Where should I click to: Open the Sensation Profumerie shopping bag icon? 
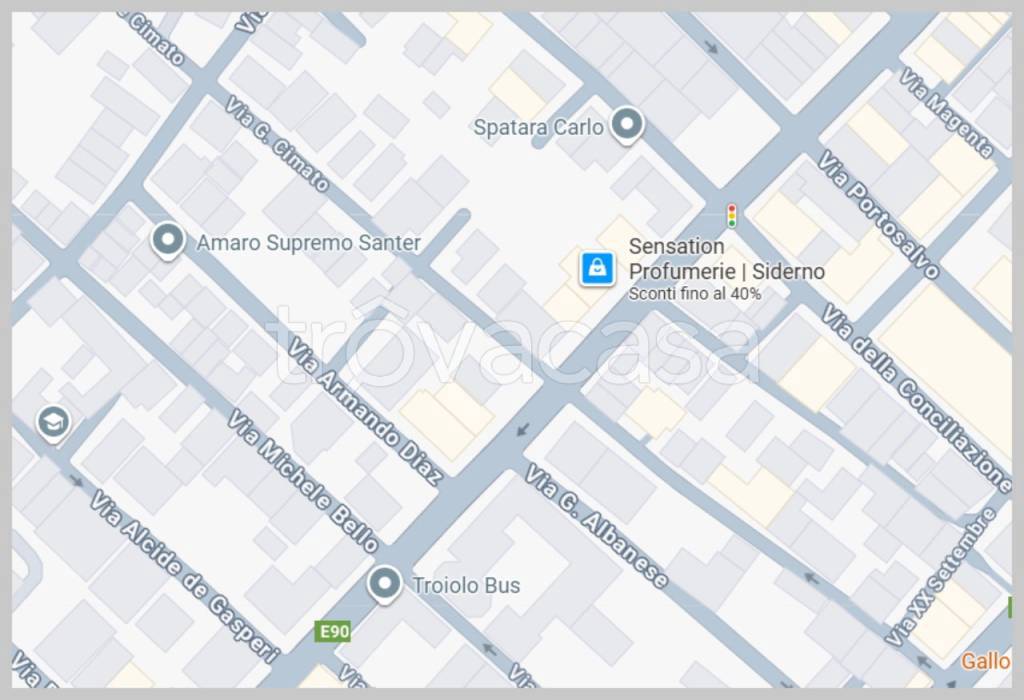point(597,268)
